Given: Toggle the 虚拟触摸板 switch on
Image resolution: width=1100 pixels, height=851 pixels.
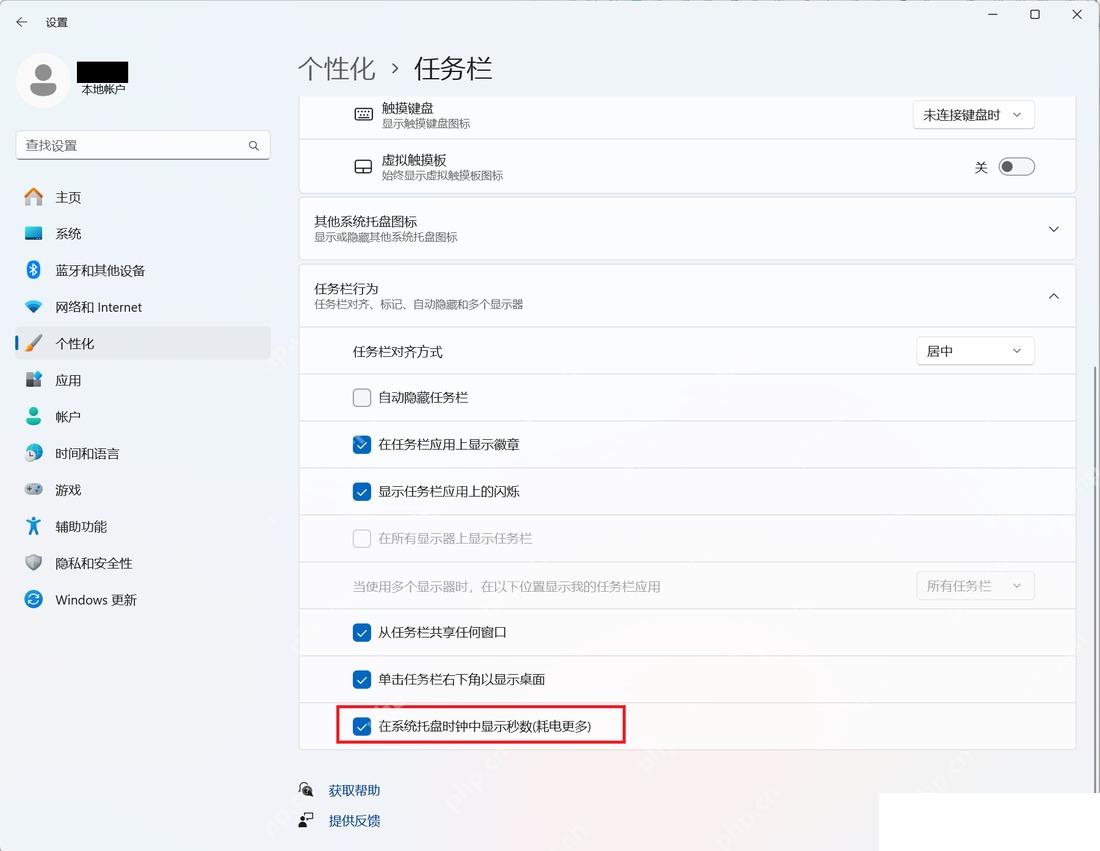Looking at the screenshot, I should click(x=1017, y=167).
